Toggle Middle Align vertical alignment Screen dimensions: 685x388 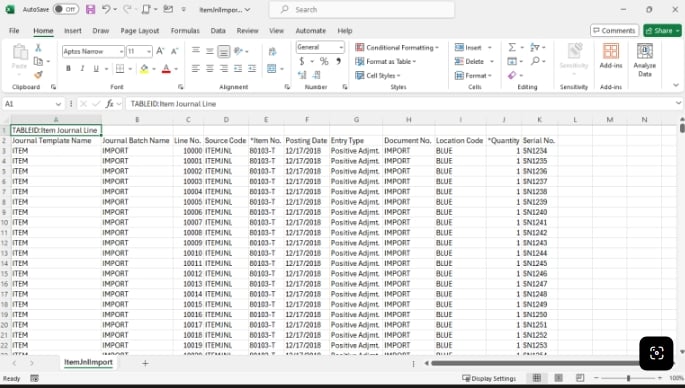(210, 51)
